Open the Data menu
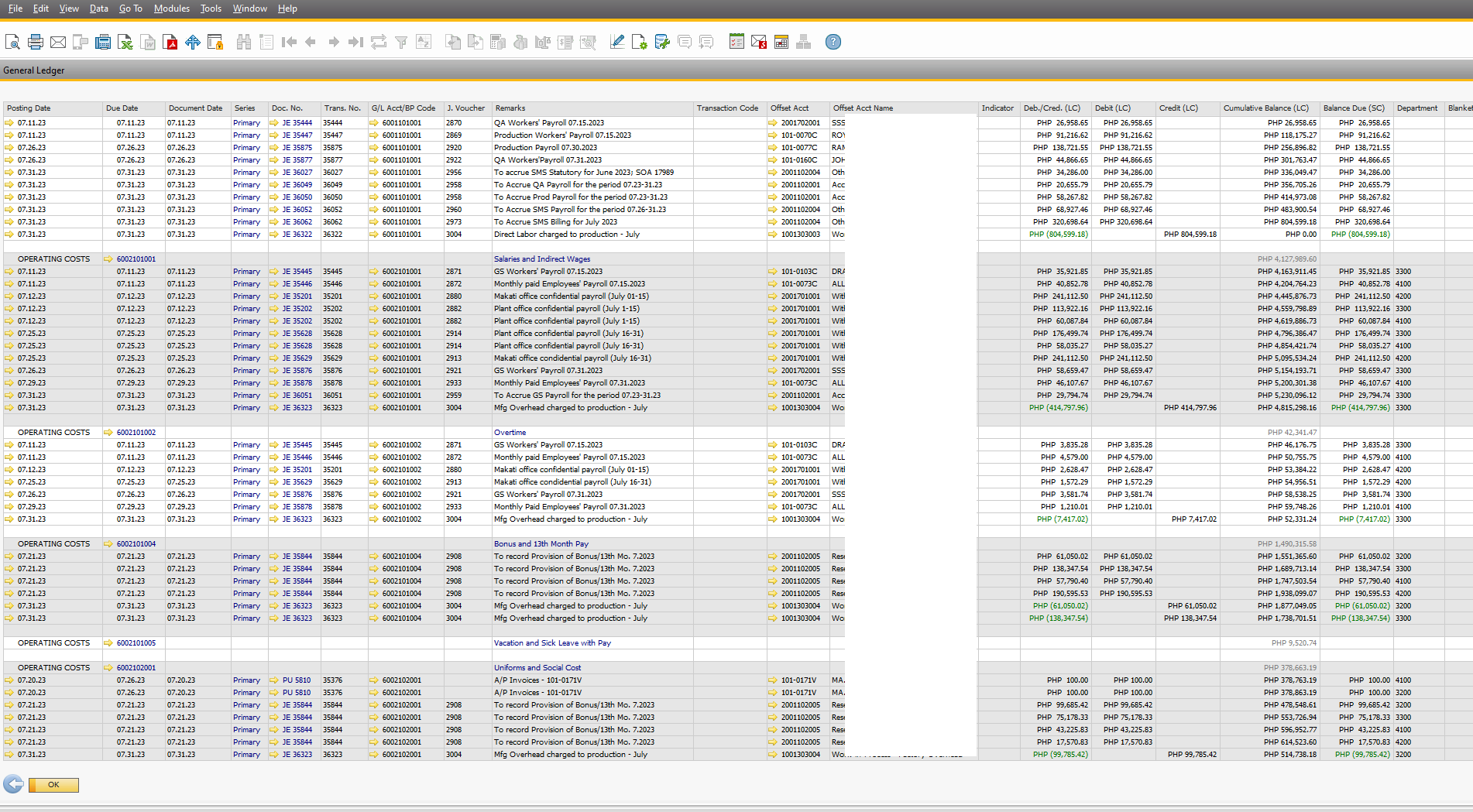The width and height of the screenshot is (1473, 812). pyautogui.click(x=99, y=9)
